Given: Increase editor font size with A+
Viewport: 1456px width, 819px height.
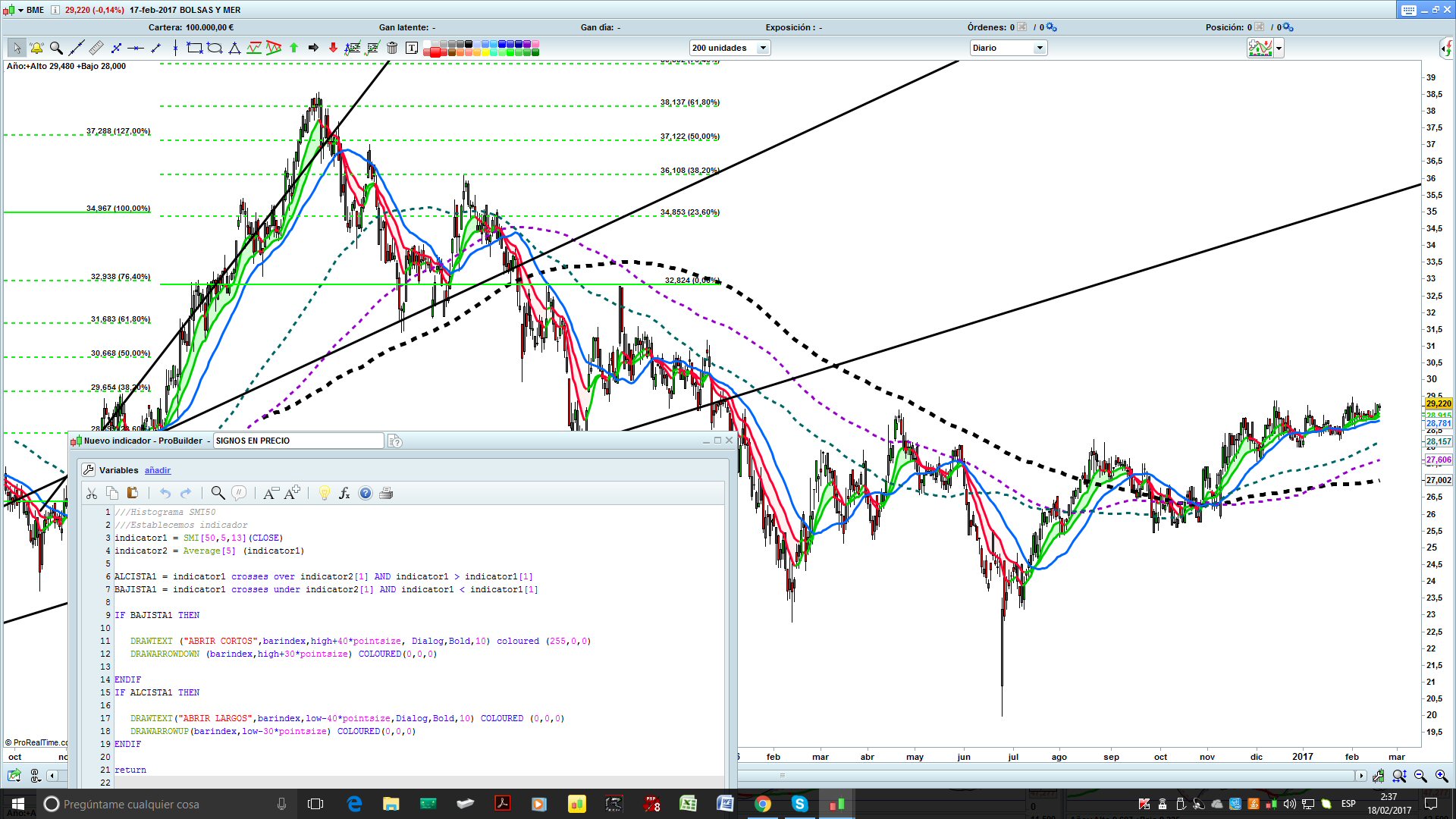Looking at the screenshot, I should pyautogui.click(x=292, y=493).
